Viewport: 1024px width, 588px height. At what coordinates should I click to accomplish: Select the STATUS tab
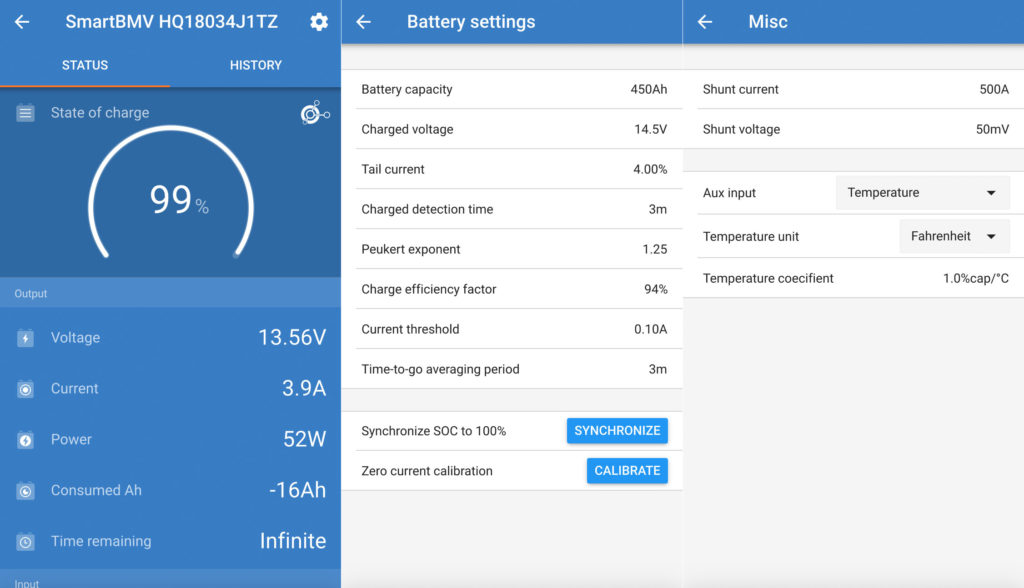pos(85,65)
